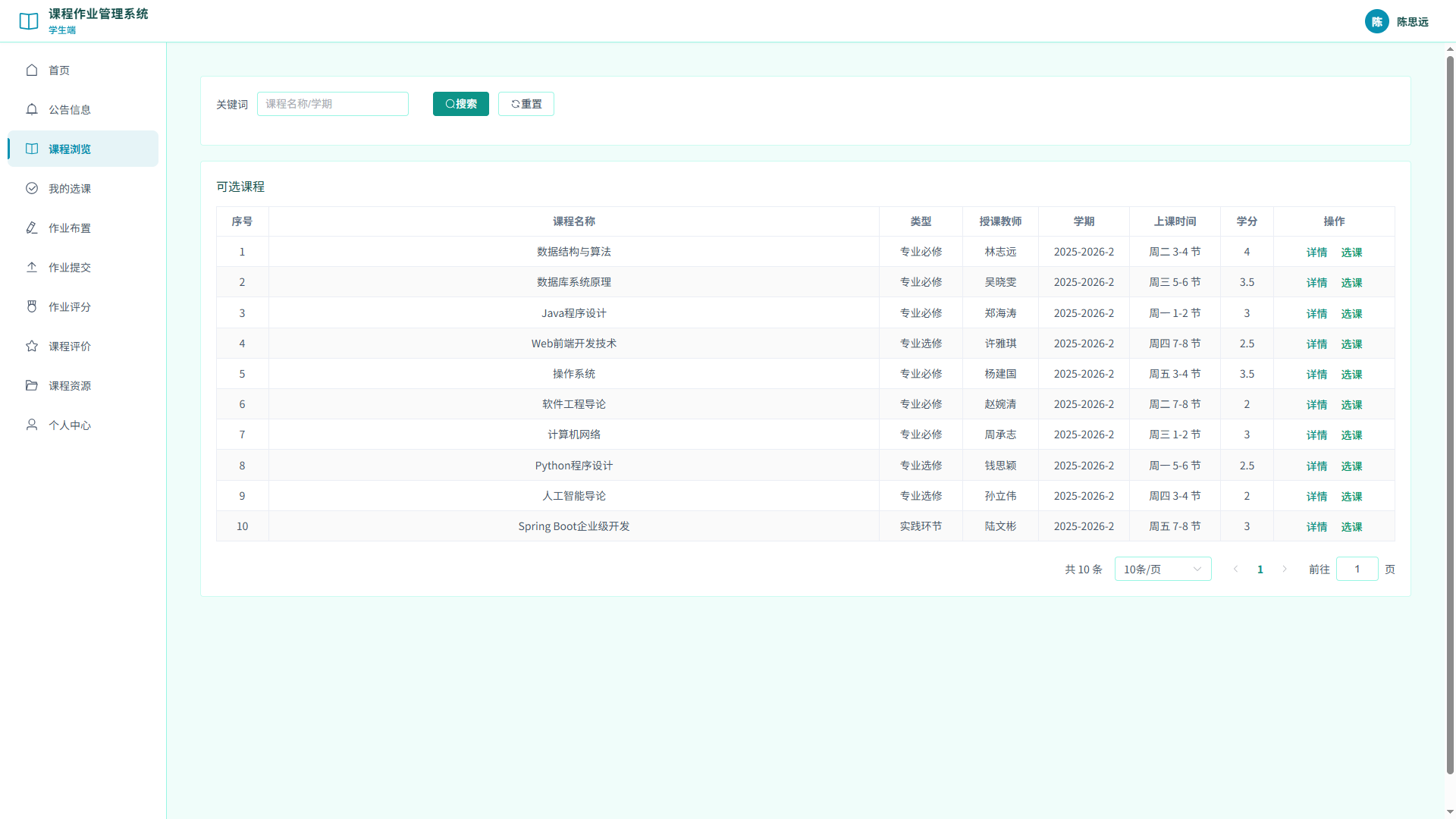Screen dimensions: 1456x819
Task: Focus the 关键词 search input field
Action: coord(333,104)
